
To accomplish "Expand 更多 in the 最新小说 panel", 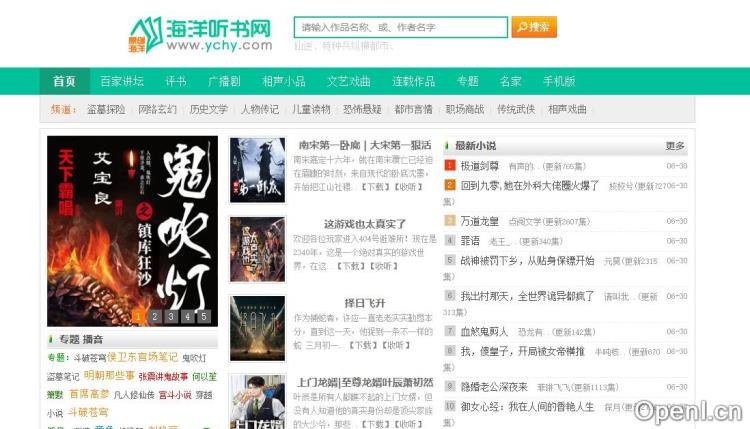I will click(x=675, y=146).
